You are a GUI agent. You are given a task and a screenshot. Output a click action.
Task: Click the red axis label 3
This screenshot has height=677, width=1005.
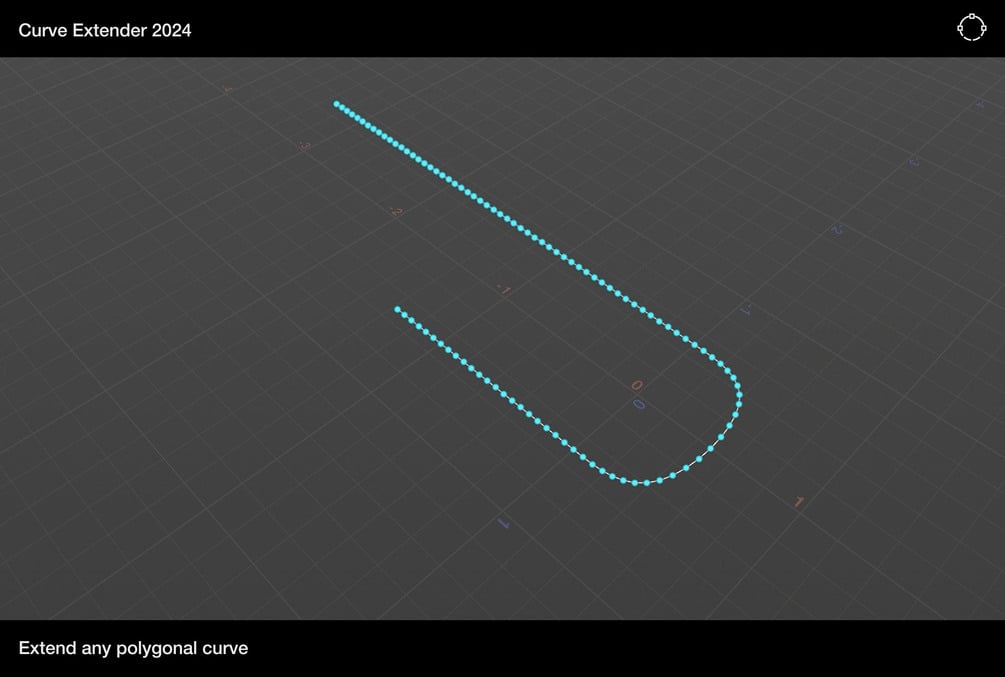coord(305,146)
